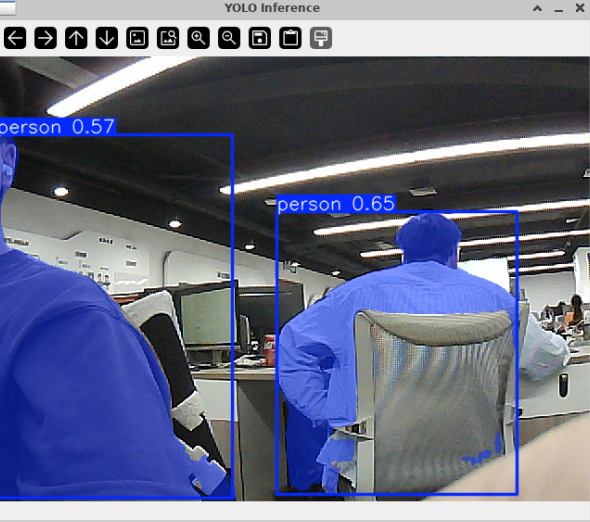
Task: Open the greyed paintbrush properties icon
Action: 321,38
